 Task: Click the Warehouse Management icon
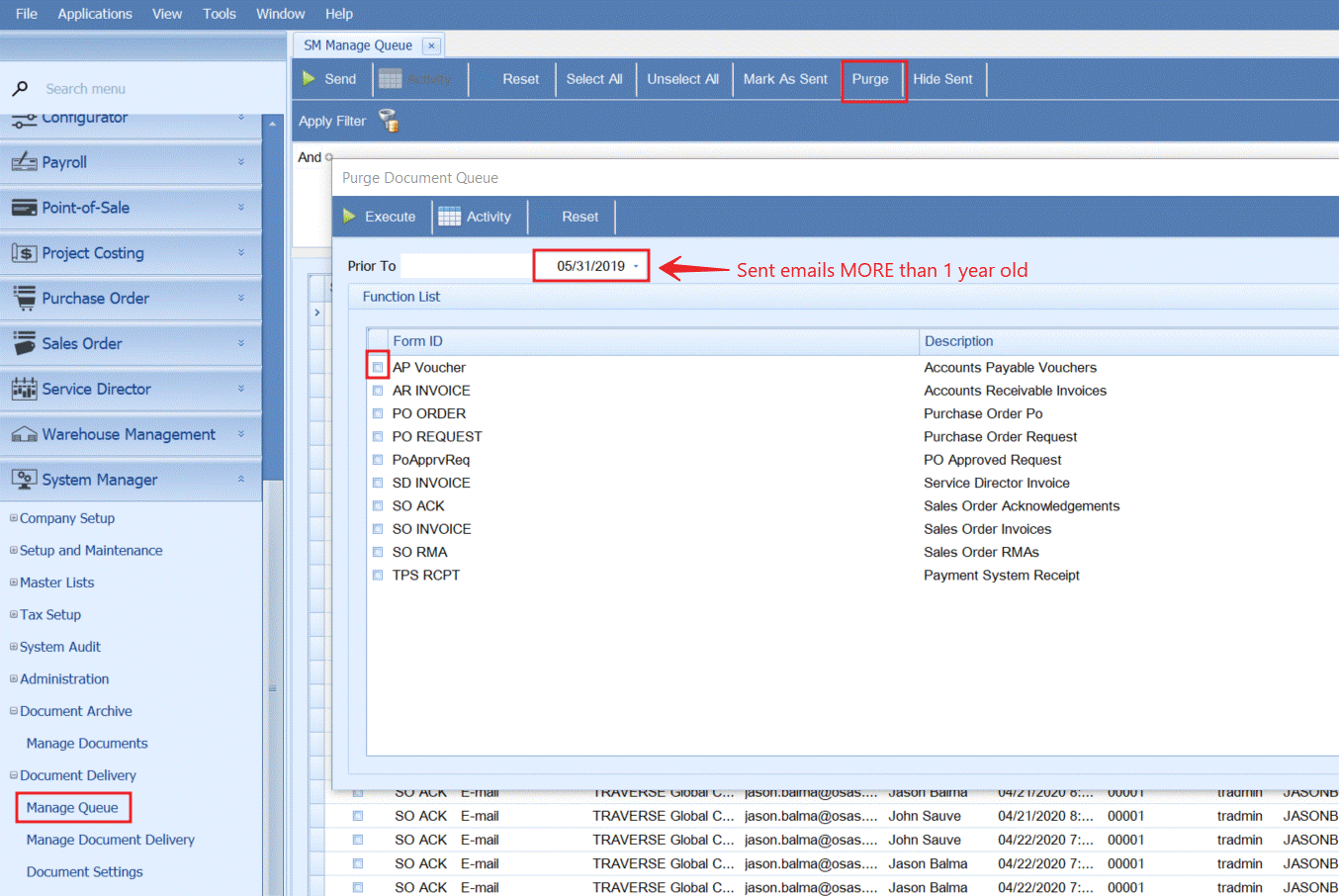(x=24, y=434)
